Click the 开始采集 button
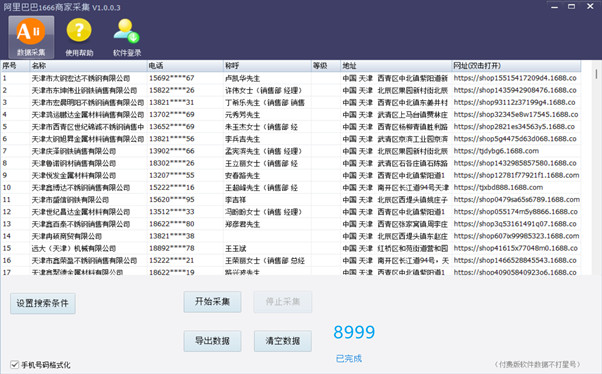Viewport: 602px width, 374px height. 212,302
